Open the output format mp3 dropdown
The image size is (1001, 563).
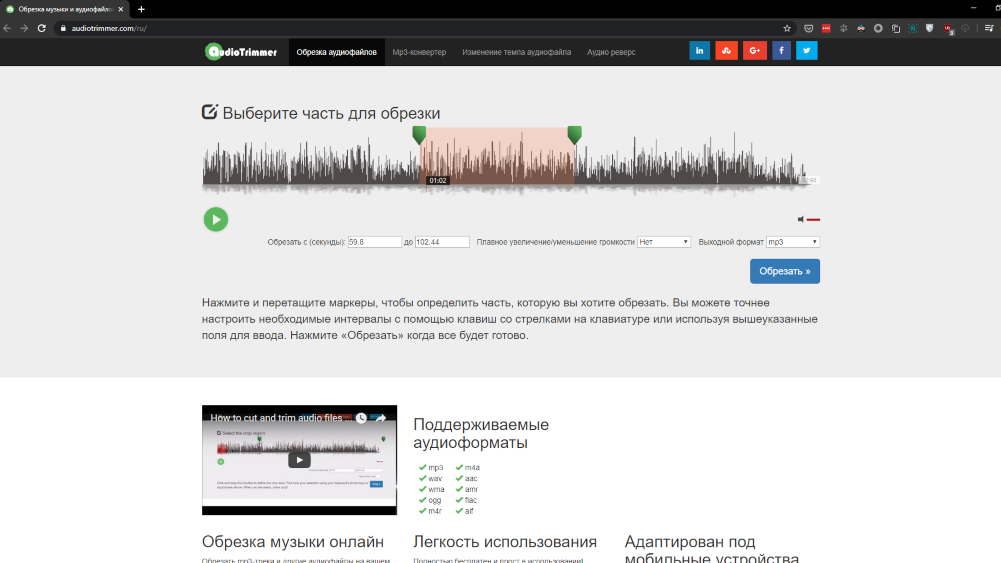[x=793, y=242]
